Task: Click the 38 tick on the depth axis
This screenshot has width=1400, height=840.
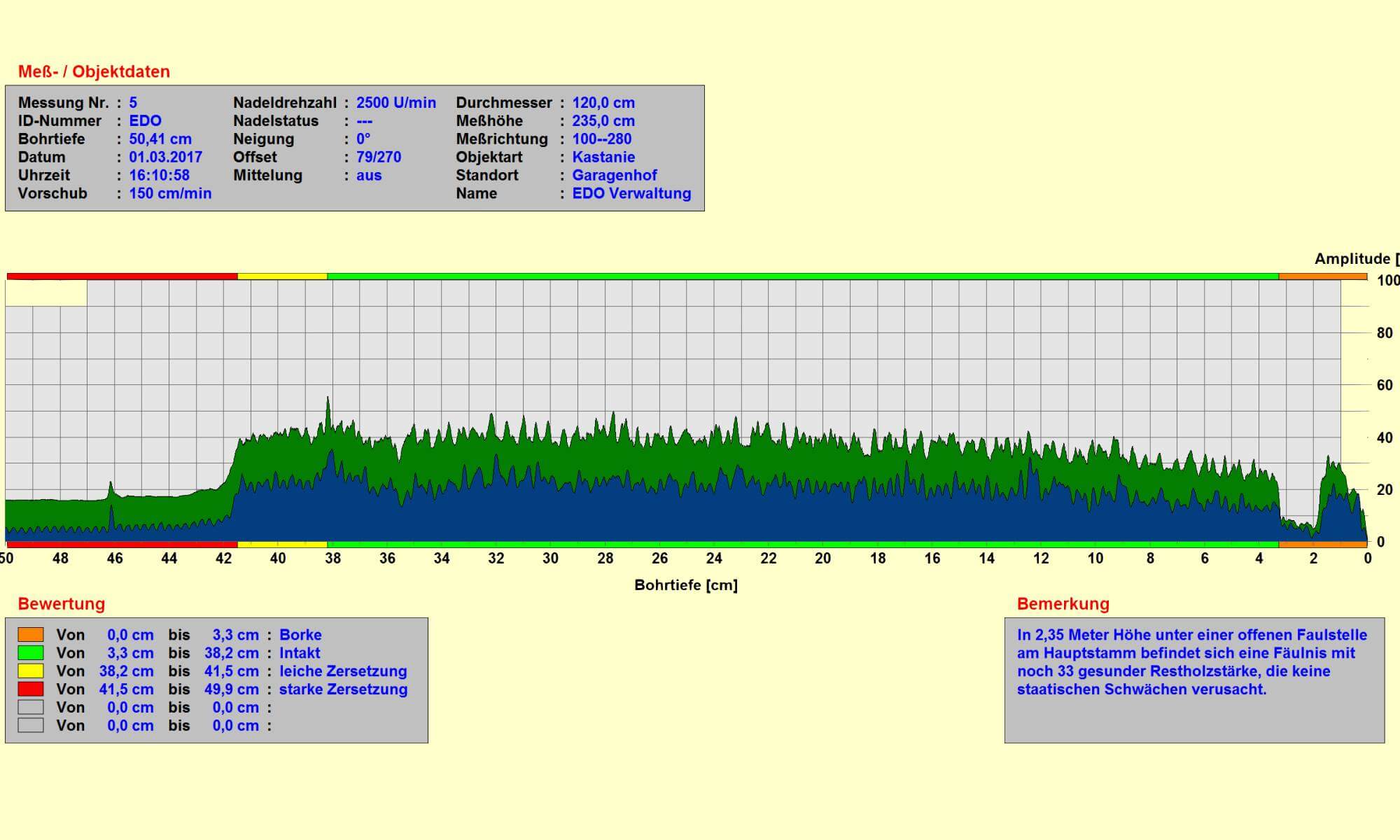Action: point(332,559)
